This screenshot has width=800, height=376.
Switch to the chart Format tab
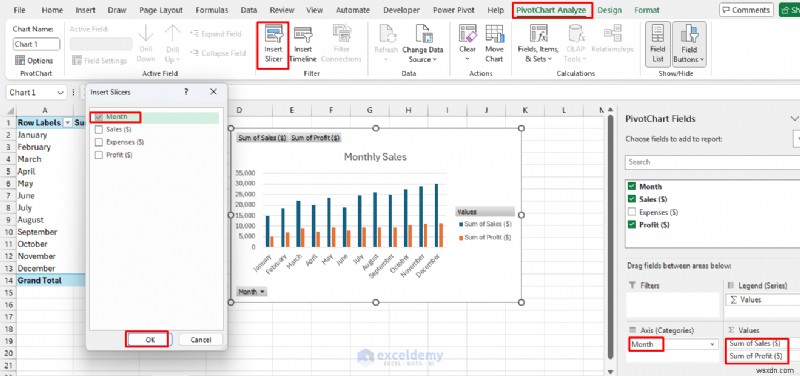coord(647,10)
